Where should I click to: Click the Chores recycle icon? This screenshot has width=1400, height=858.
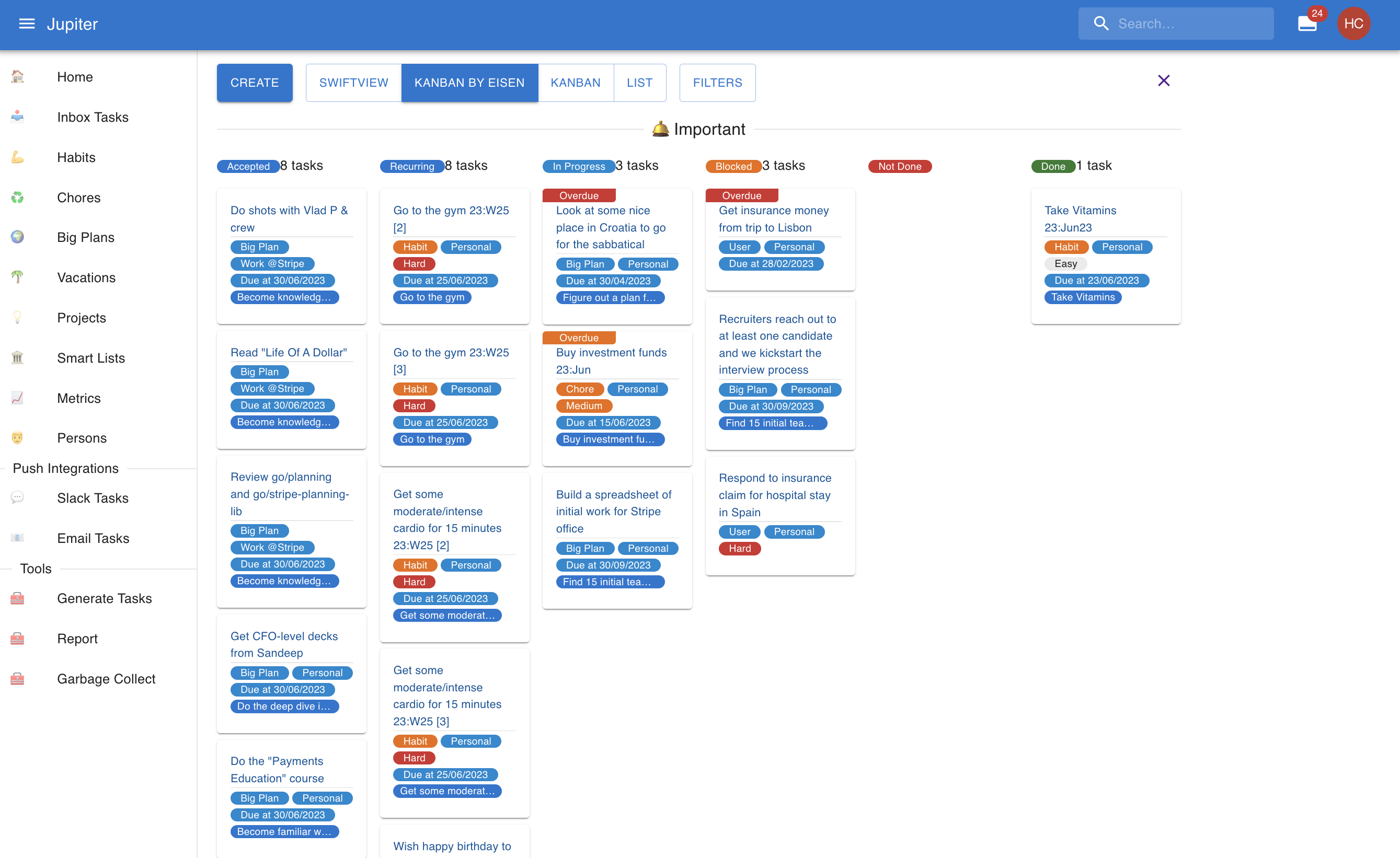18,197
